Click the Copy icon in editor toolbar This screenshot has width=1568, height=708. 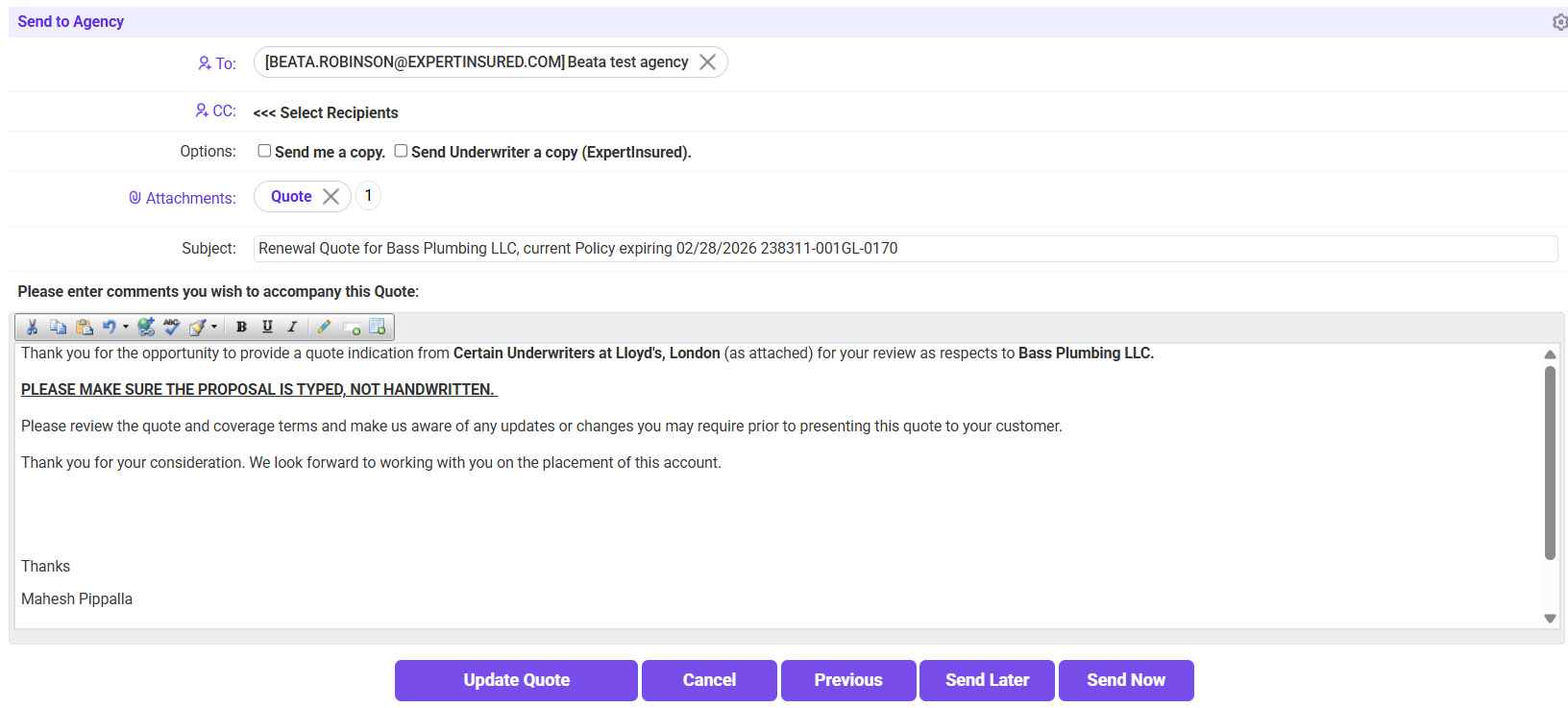(58, 328)
